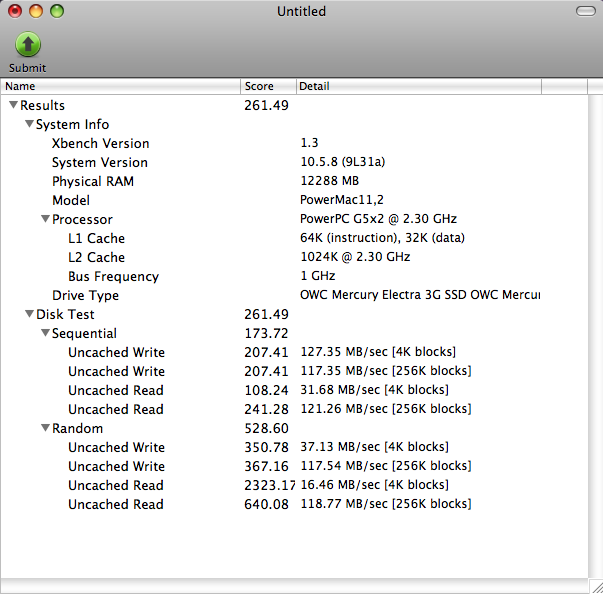Click the Sequential score 173.72
603x594 pixels.
click(266, 333)
